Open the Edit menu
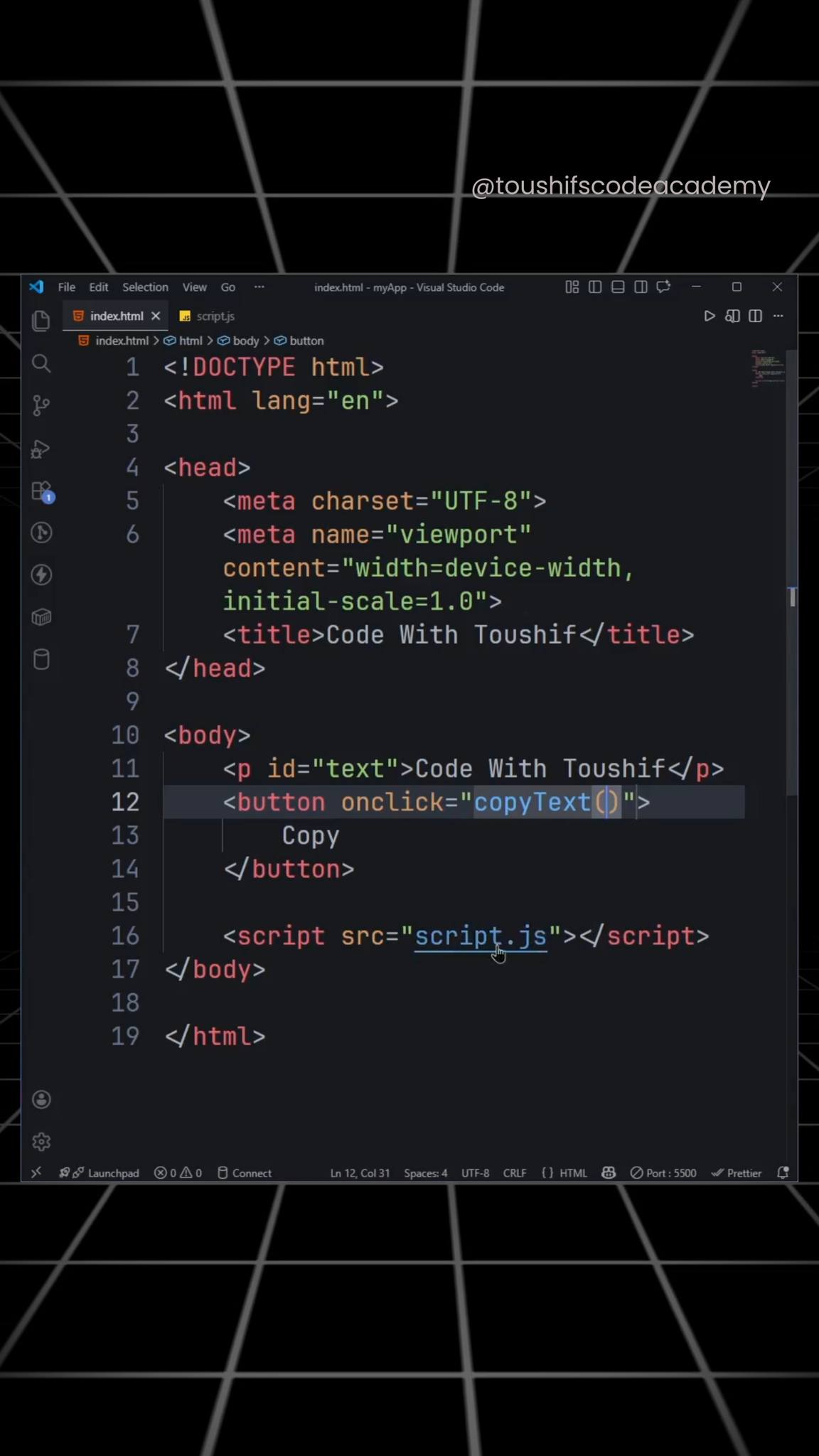 [99, 287]
